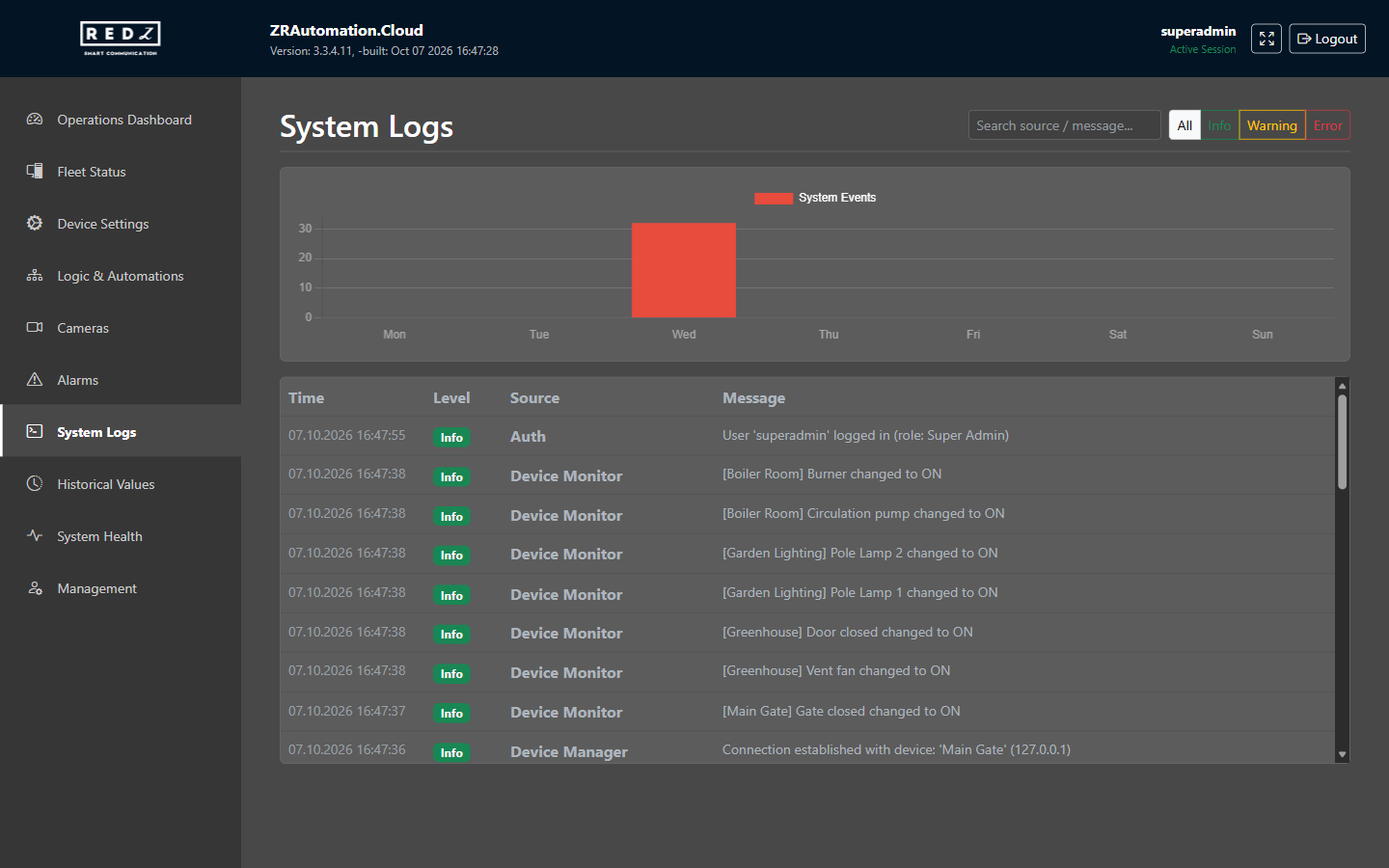This screenshot has height=868, width=1389.
Task: Click timestamp 07.10.2026 16:47:55
Action: (347, 435)
